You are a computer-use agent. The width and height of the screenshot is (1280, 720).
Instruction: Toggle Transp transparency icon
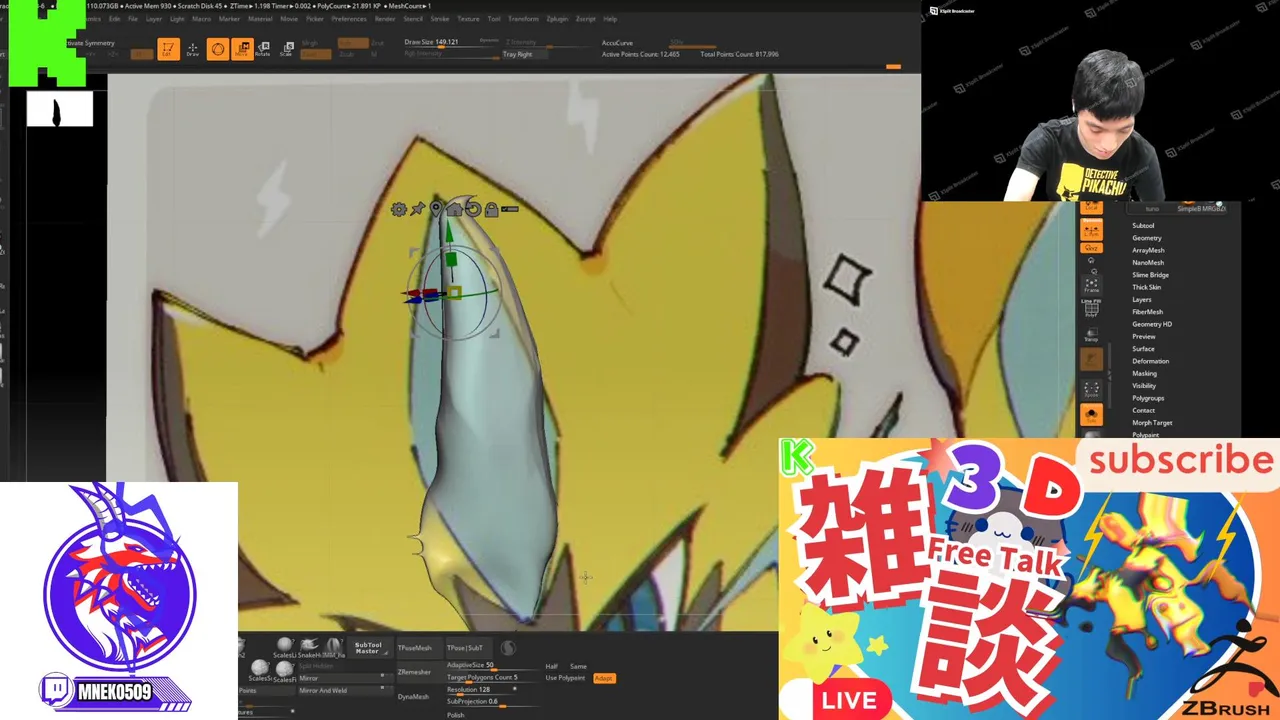[1091, 335]
